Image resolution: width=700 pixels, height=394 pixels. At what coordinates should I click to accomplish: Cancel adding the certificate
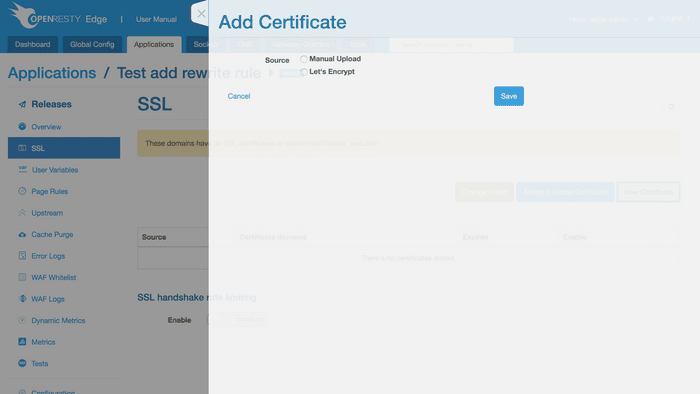[239, 96]
